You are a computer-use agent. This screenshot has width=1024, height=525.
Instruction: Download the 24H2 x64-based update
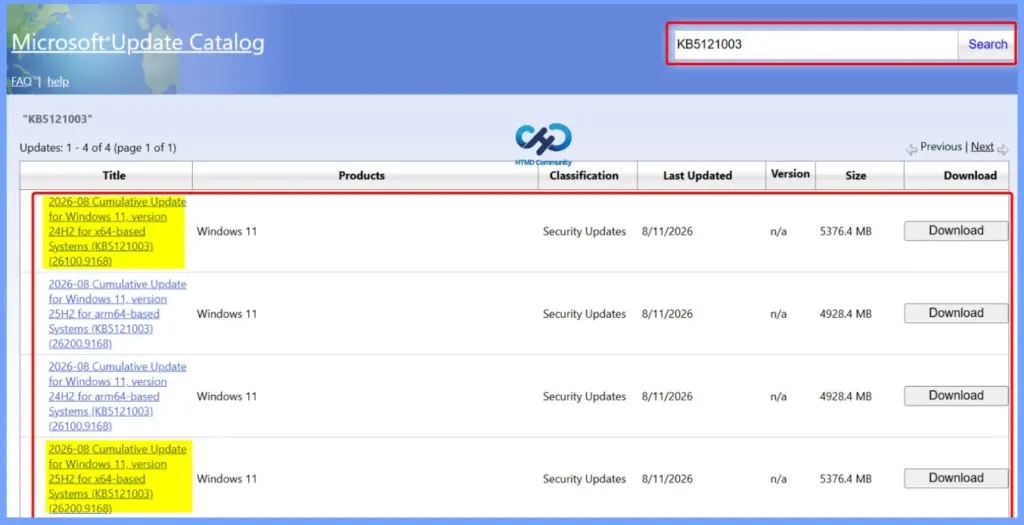(955, 231)
